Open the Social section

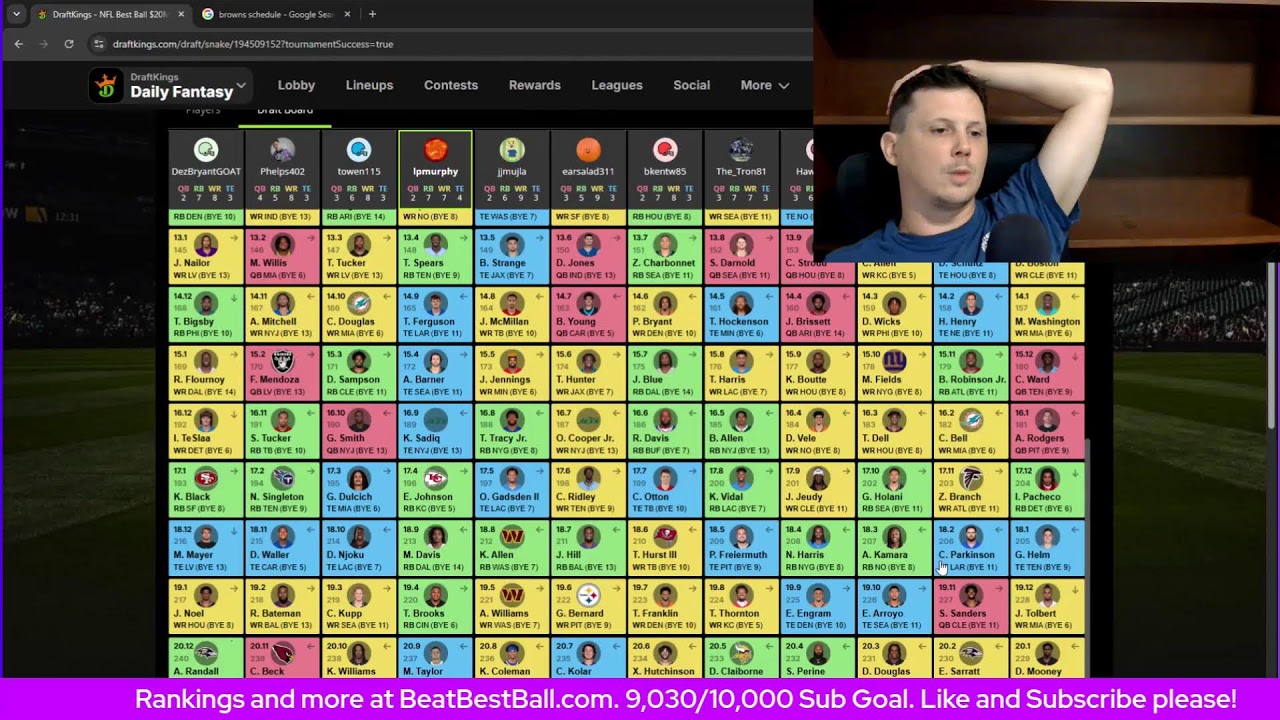(691, 85)
